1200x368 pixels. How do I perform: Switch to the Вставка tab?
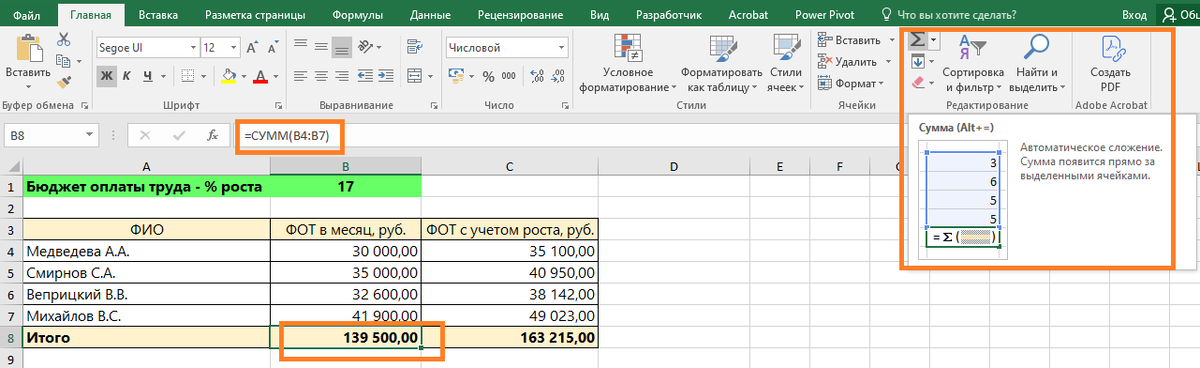coord(158,15)
